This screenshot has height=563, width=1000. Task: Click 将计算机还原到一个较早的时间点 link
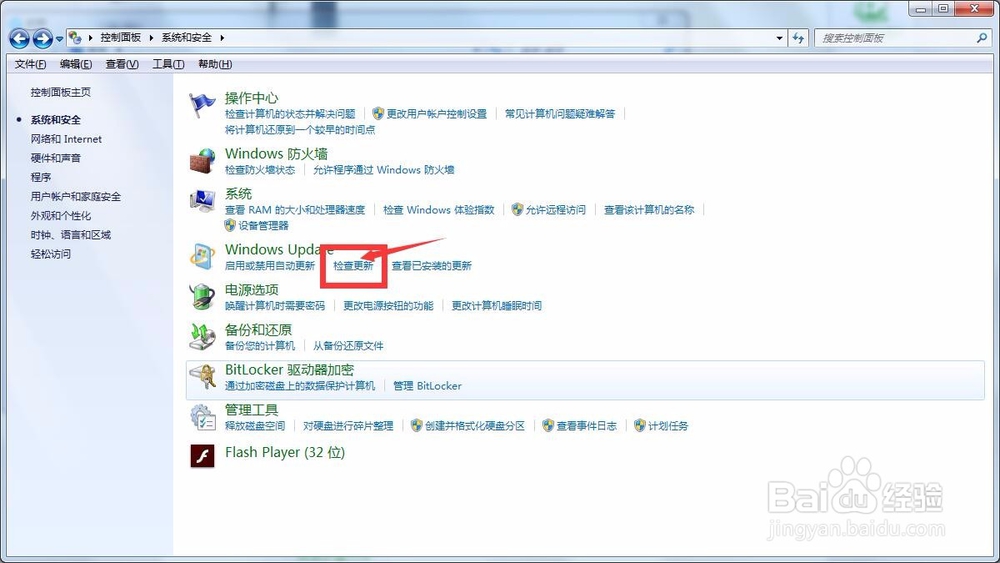[x=300, y=129]
